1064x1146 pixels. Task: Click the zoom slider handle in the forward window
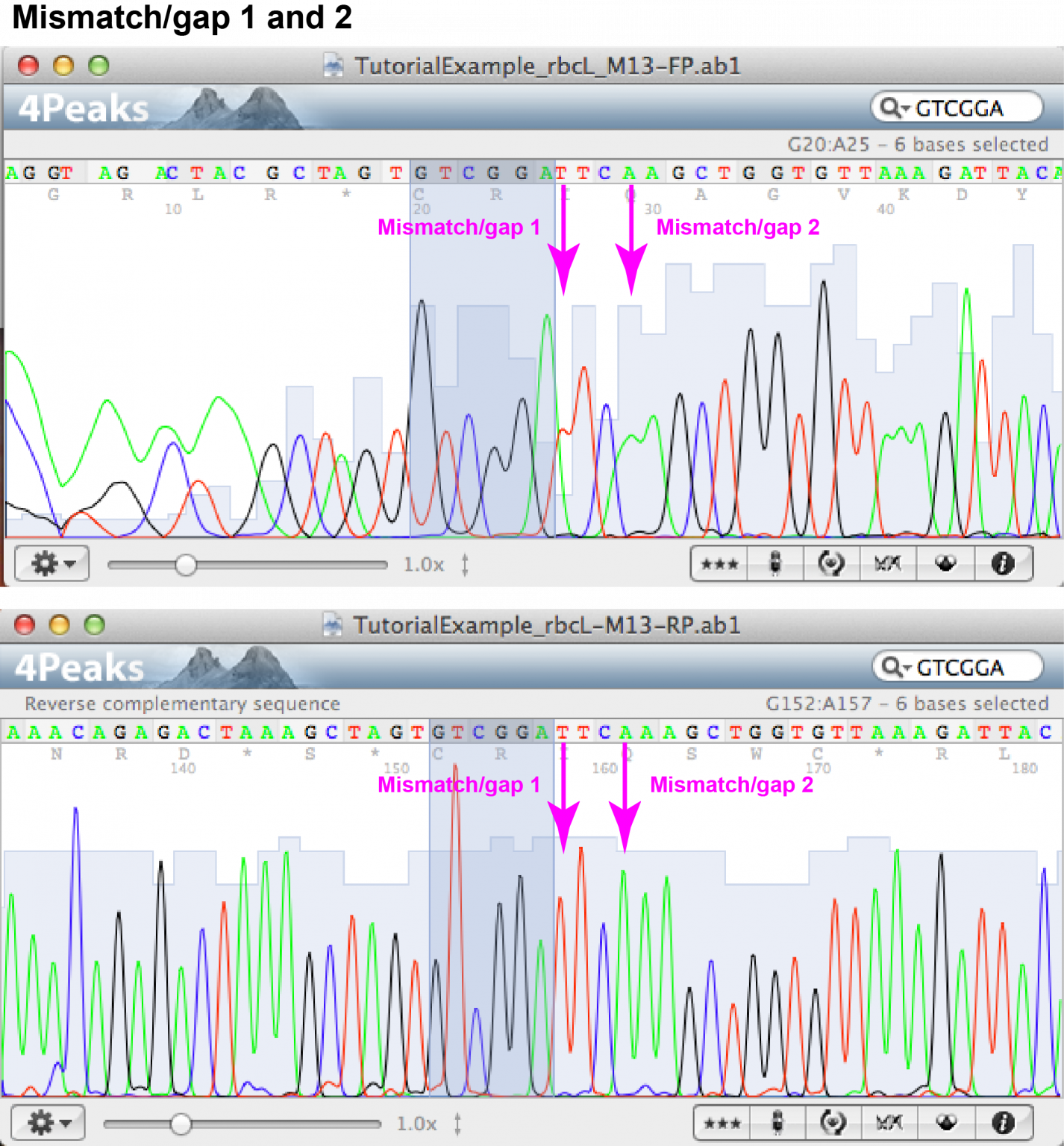pos(187,564)
